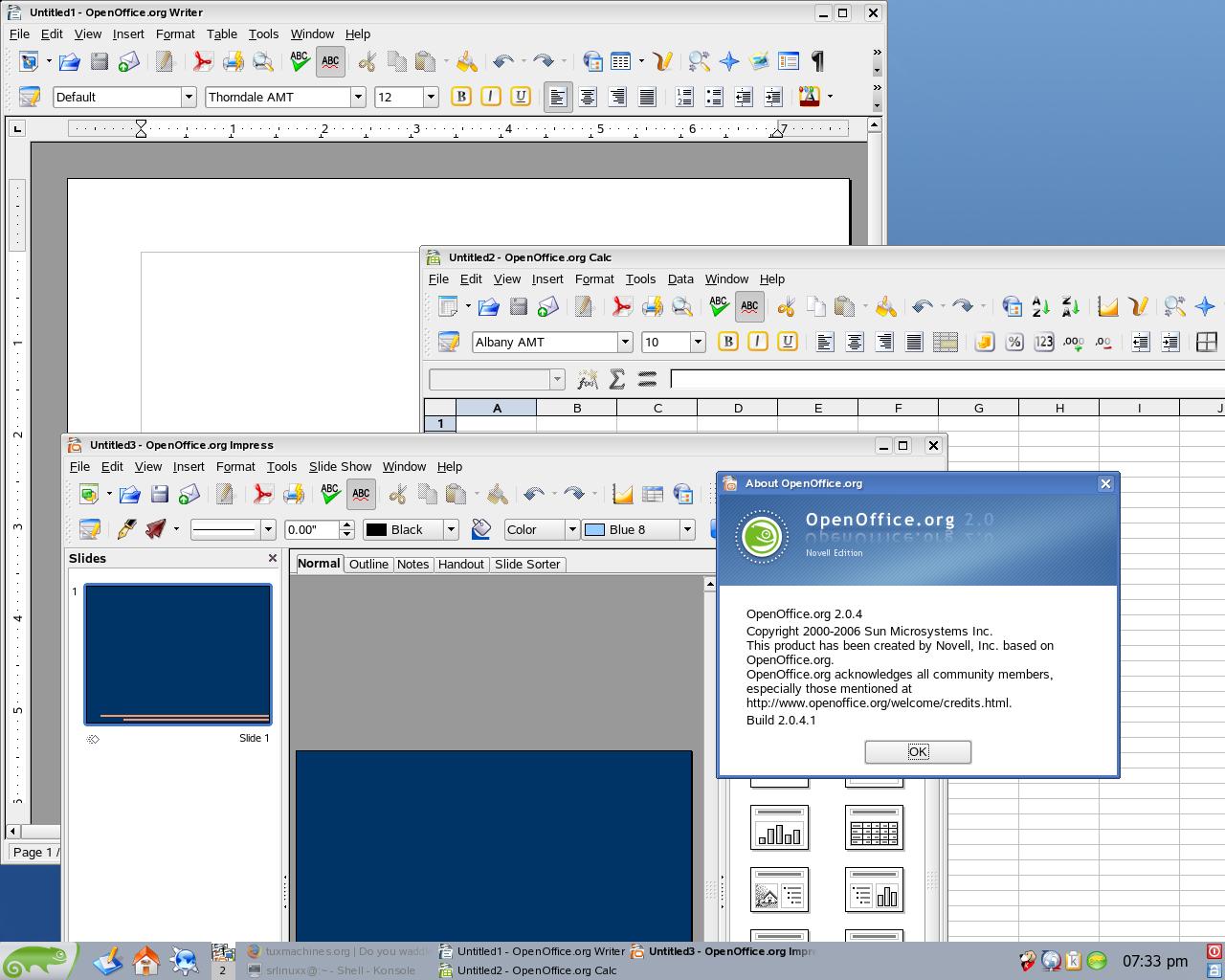Switch to Untitled1 Writer in taskbar
1225x980 pixels.
[532, 951]
